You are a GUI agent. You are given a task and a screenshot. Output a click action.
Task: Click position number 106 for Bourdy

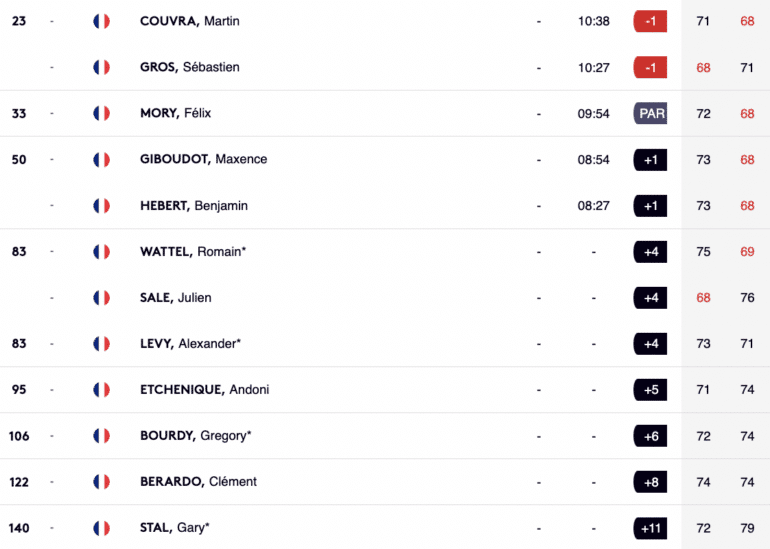coord(19,436)
